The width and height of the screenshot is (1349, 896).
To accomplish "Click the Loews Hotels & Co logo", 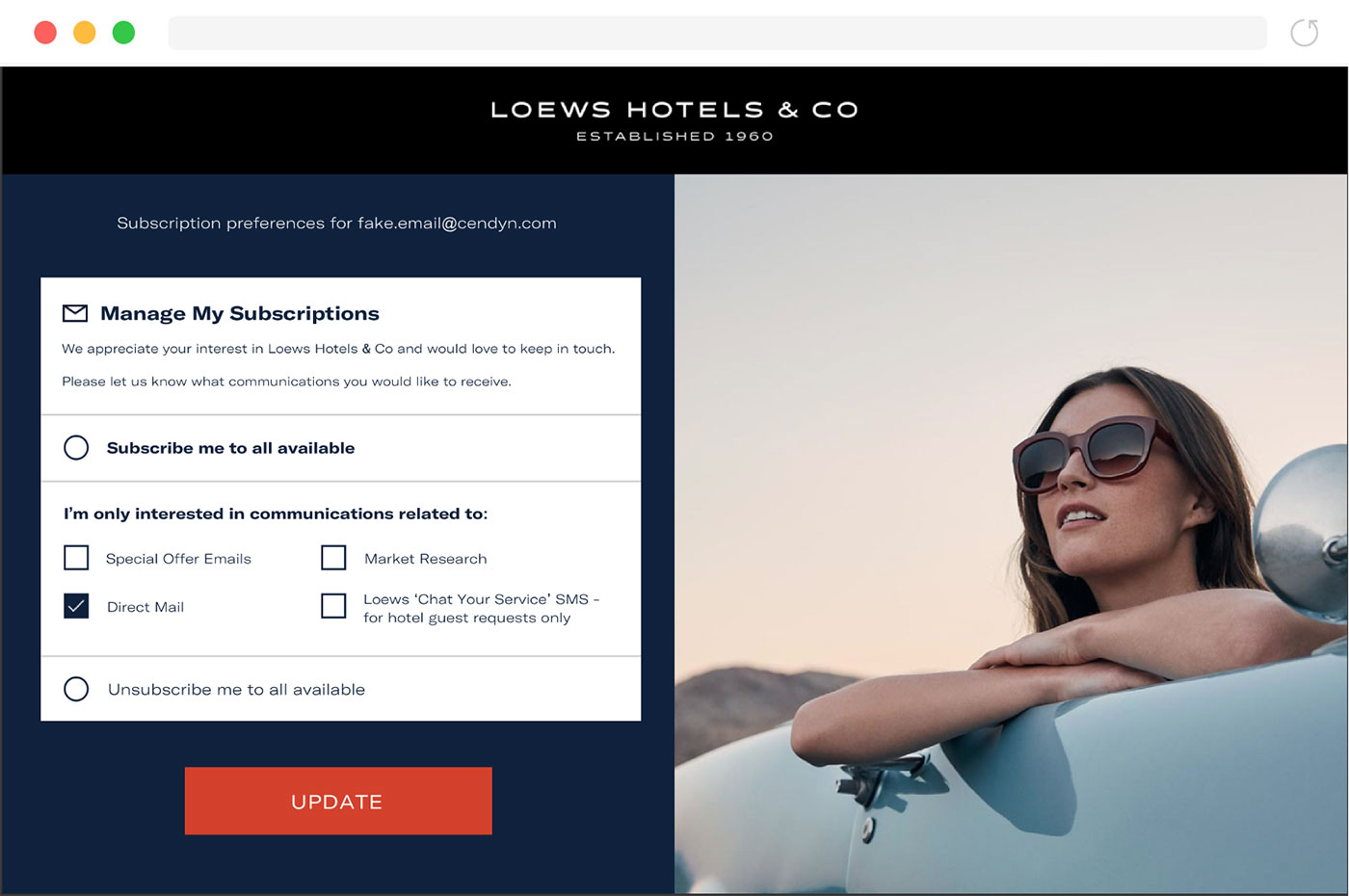I will (674, 120).
